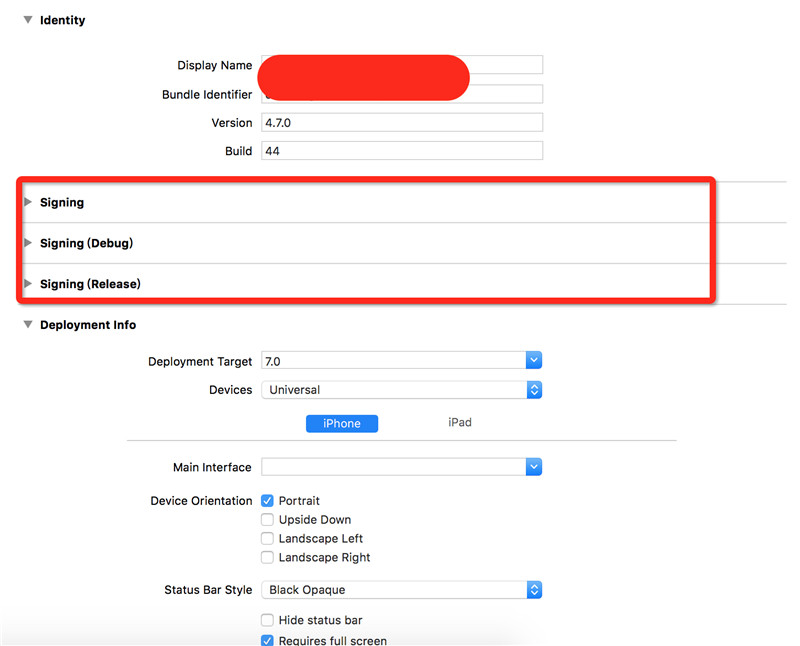
Task: Uncheck the Portrait orientation checkbox
Action: tap(267, 501)
